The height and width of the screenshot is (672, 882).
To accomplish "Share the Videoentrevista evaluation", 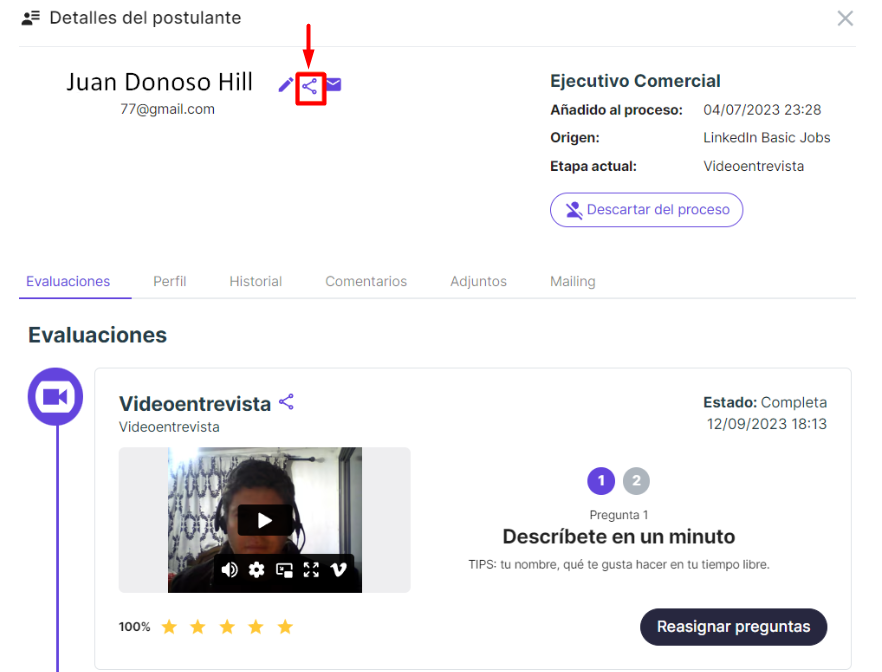I will 286,402.
